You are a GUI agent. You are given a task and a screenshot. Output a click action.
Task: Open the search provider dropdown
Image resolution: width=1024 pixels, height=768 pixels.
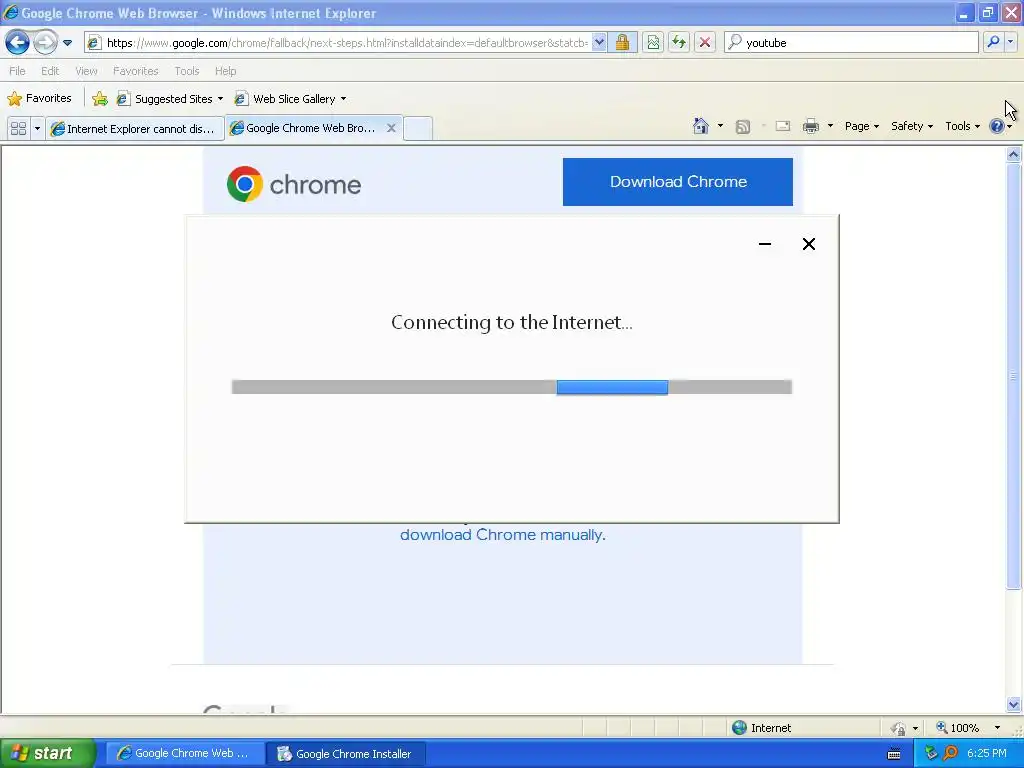pos(1010,42)
